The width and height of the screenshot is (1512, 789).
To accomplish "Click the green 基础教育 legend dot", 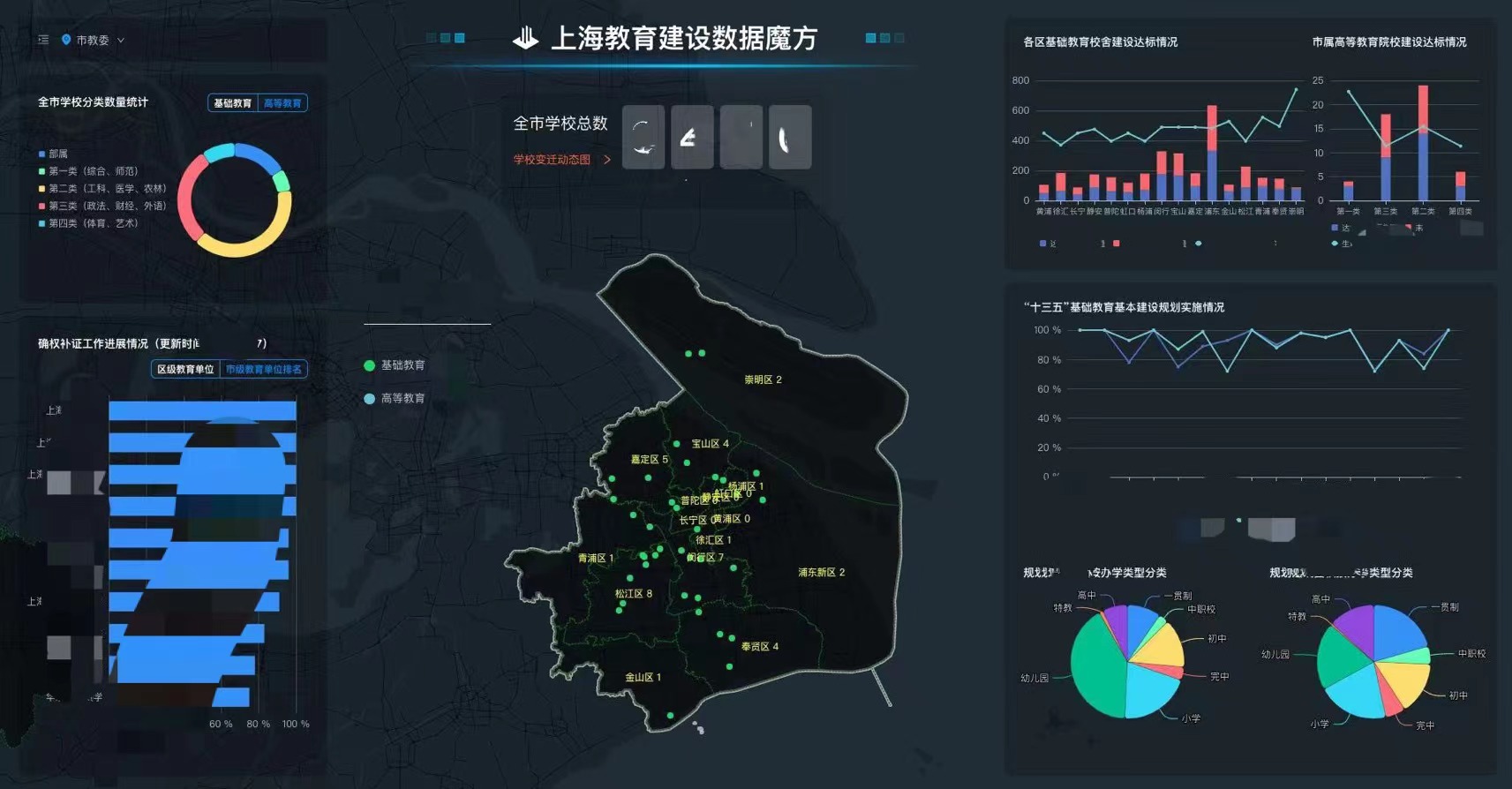I will pos(370,365).
